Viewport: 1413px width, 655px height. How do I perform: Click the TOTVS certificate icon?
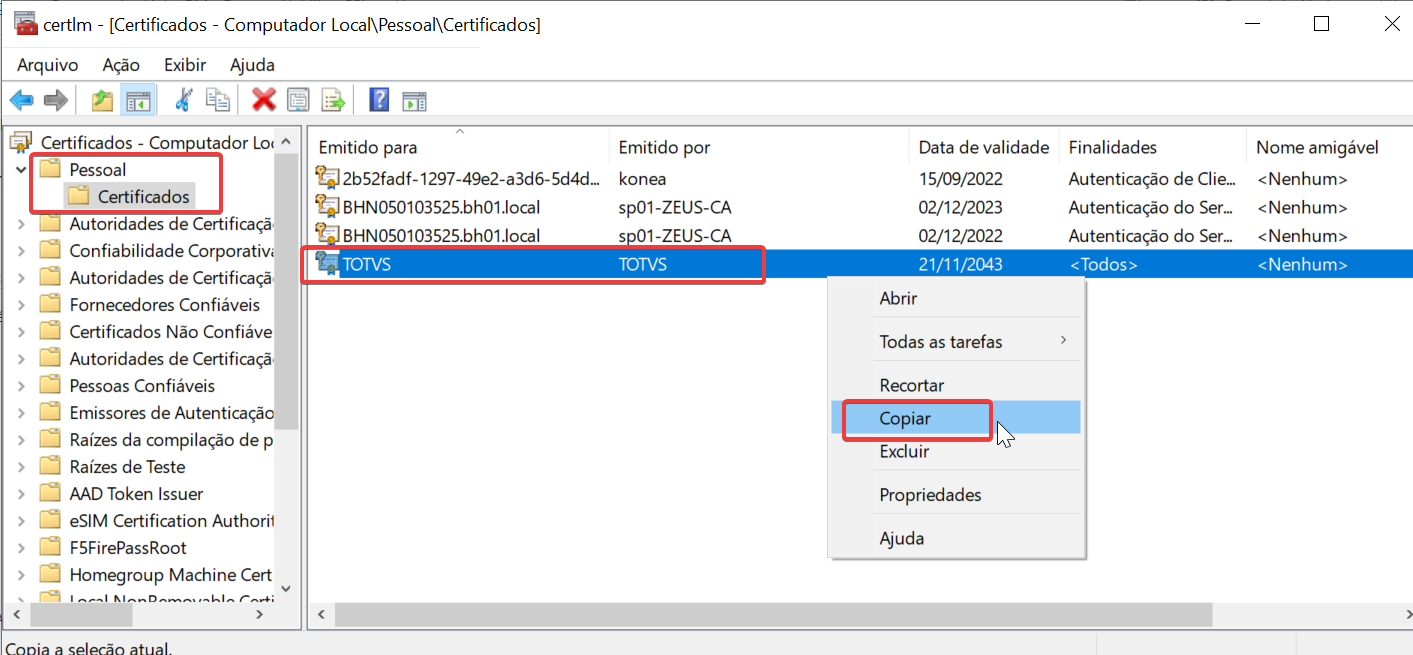pyautogui.click(x=328, y=264)
